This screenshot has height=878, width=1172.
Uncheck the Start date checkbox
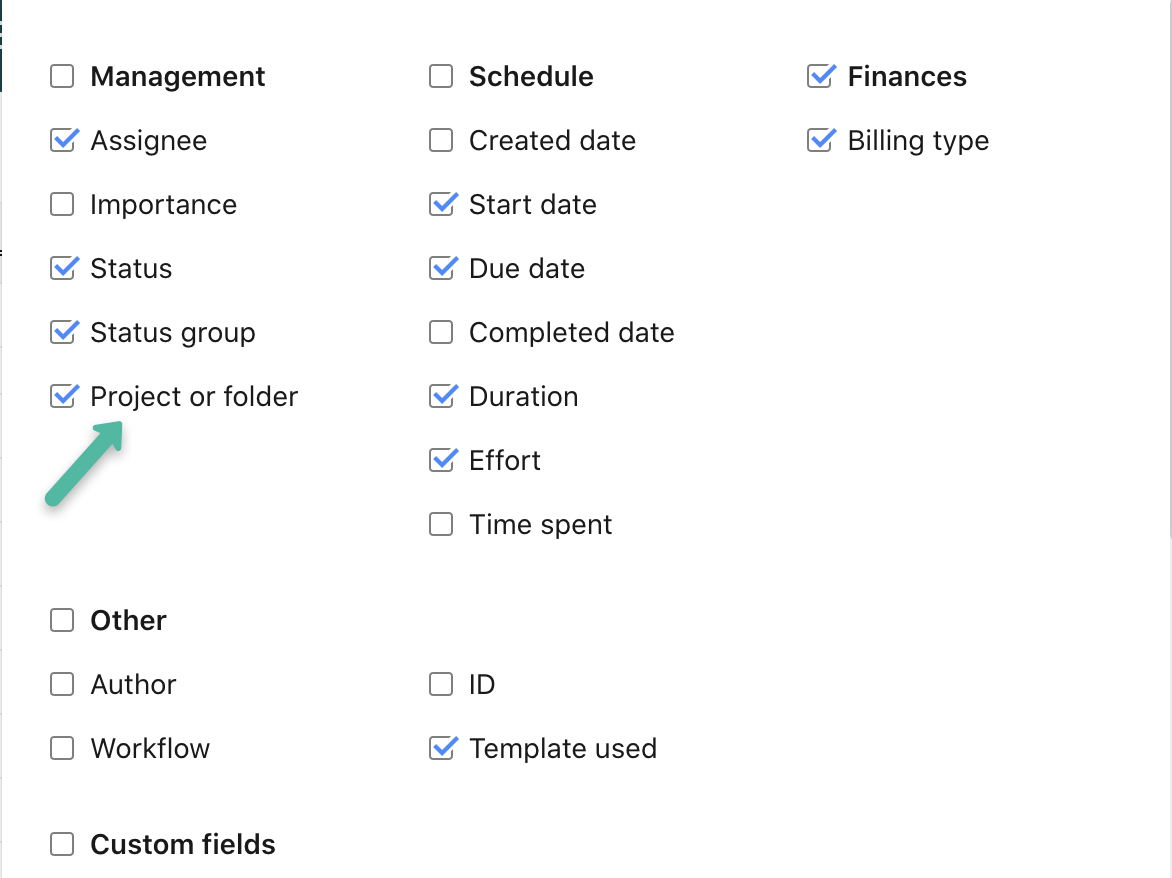(441, 205)
